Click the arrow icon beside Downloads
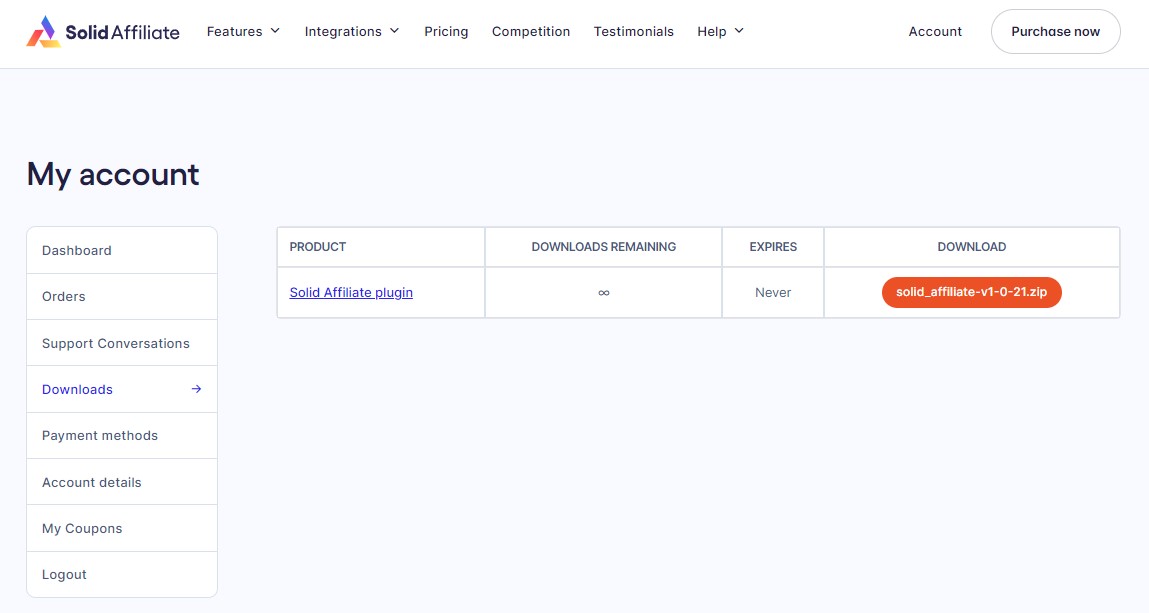Viewport: 1149px width, 613px height. pyautogui.click(x=196, y=389)
